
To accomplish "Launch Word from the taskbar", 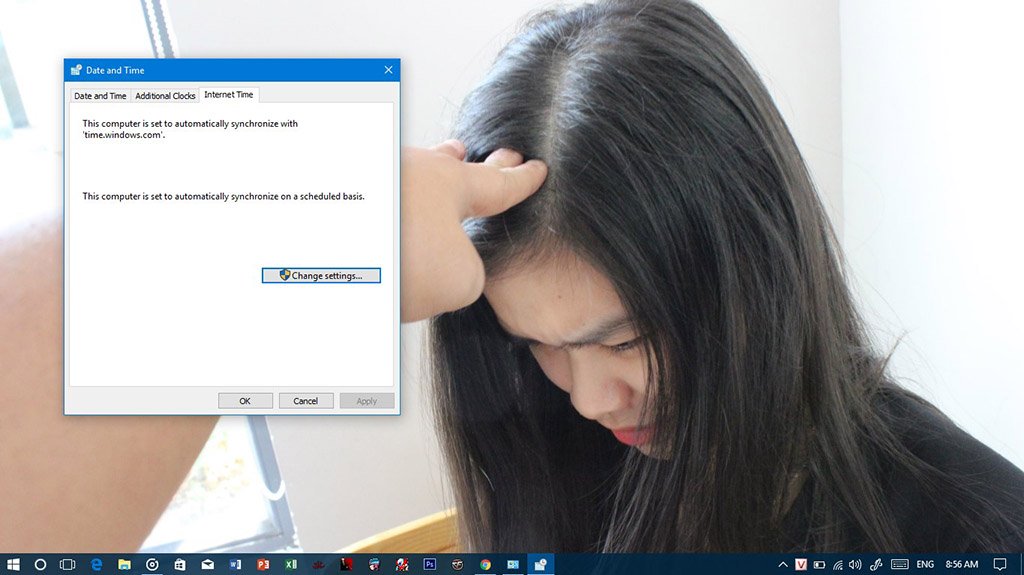I will click(x=235, y=564).
